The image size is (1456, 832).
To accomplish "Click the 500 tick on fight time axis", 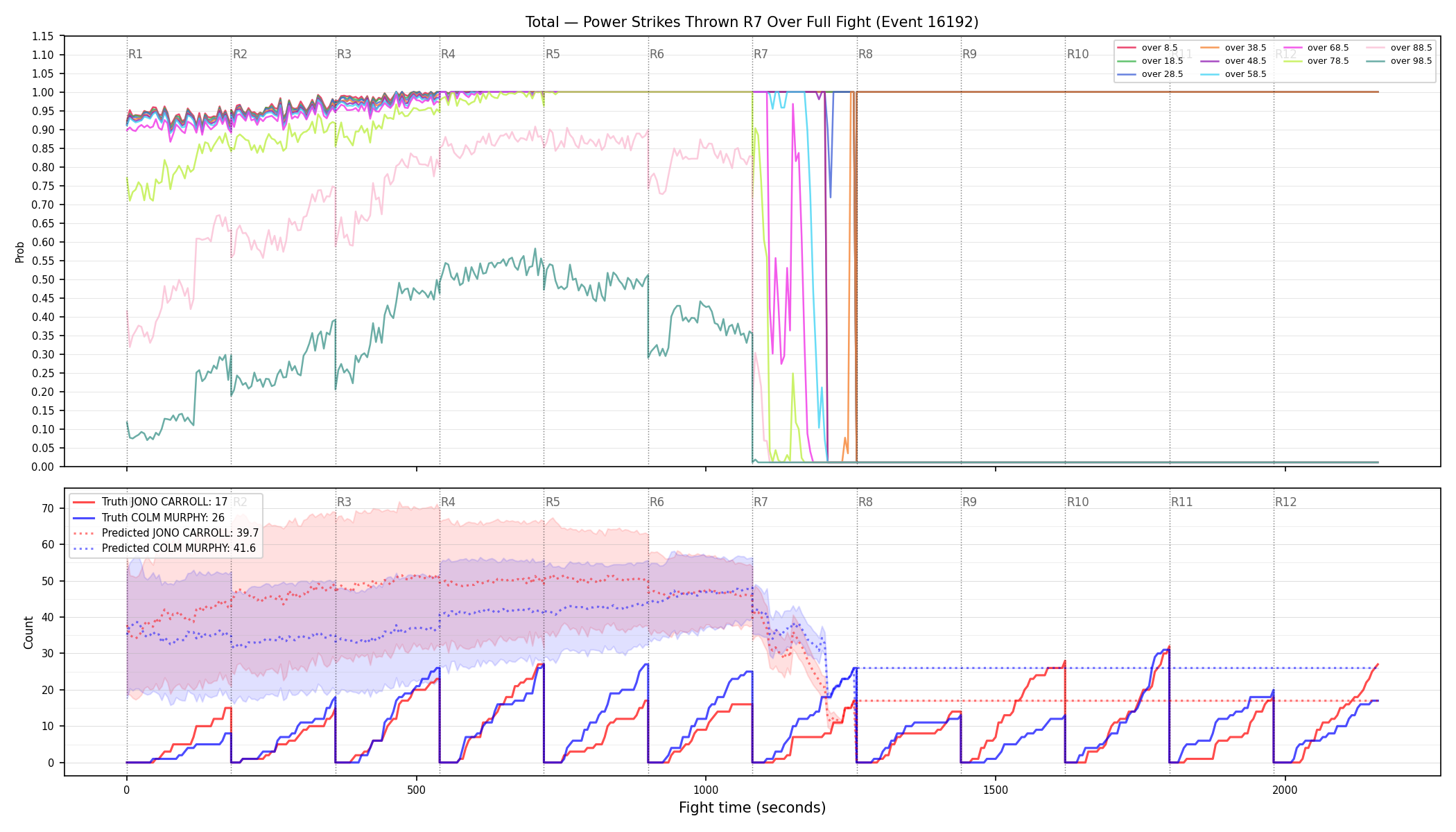I will pyautogui.click(x=416, y=790).
